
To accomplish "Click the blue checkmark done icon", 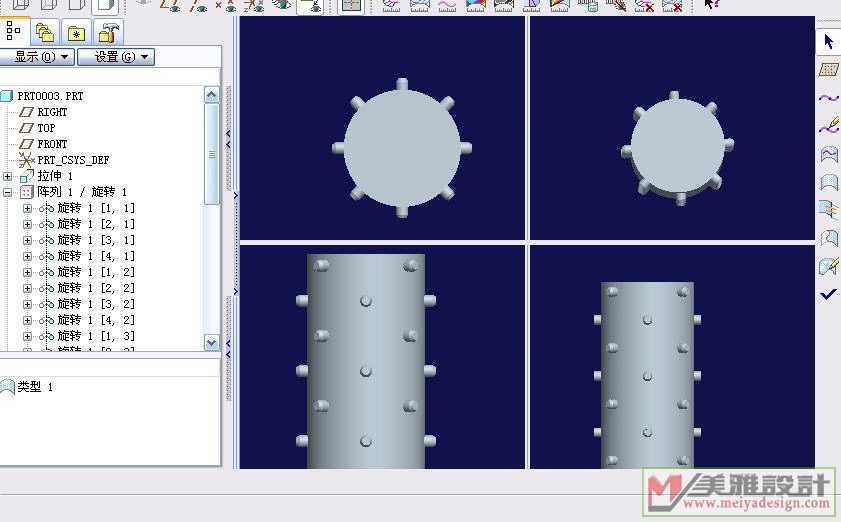I will tap(828, 294).
